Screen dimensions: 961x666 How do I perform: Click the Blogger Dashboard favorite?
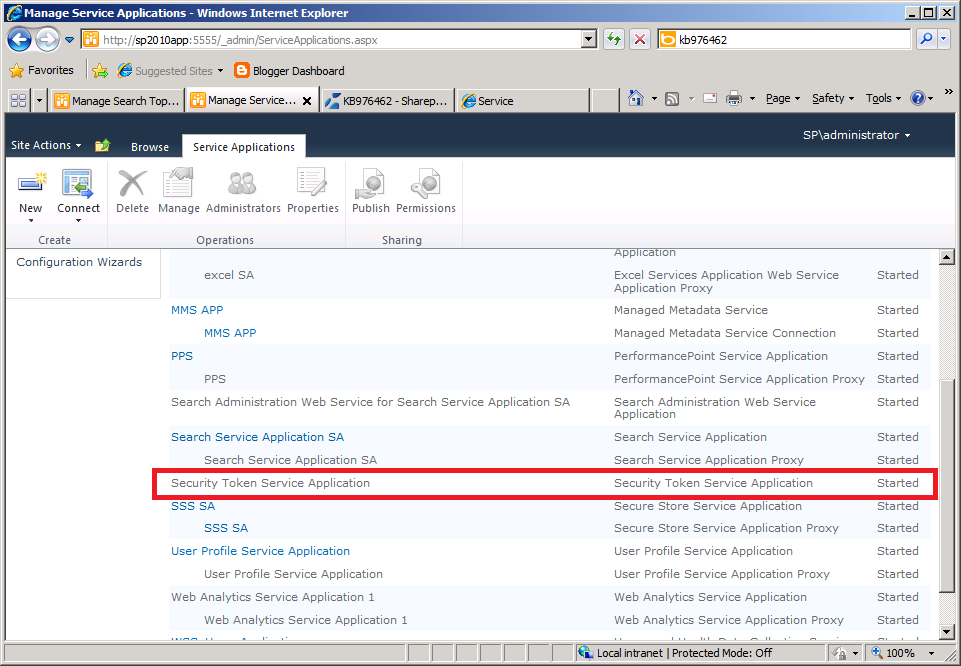[289, 70]
